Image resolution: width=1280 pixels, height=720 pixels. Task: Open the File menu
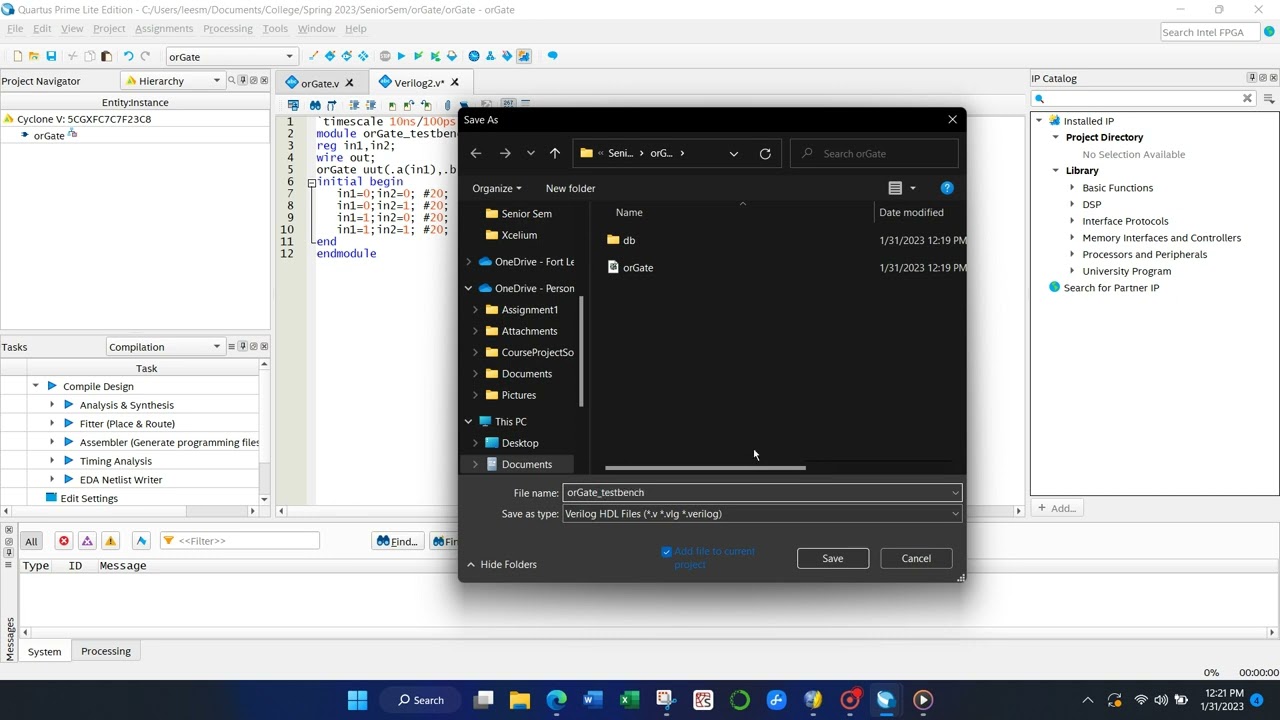coord(15,29)
